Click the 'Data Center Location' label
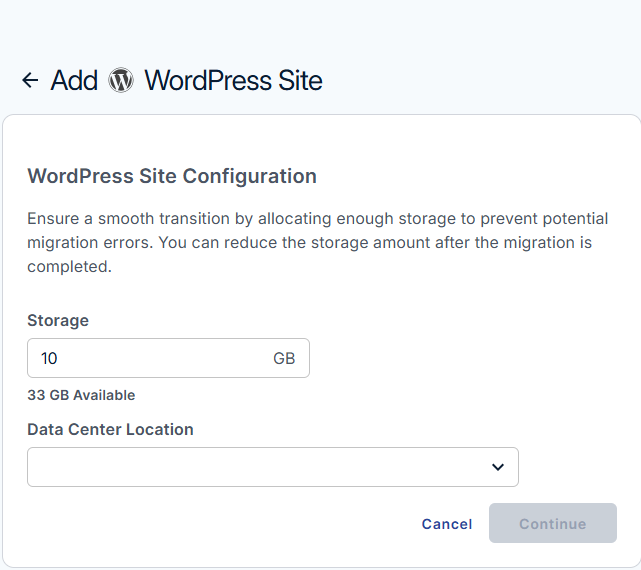 (110, 429)
